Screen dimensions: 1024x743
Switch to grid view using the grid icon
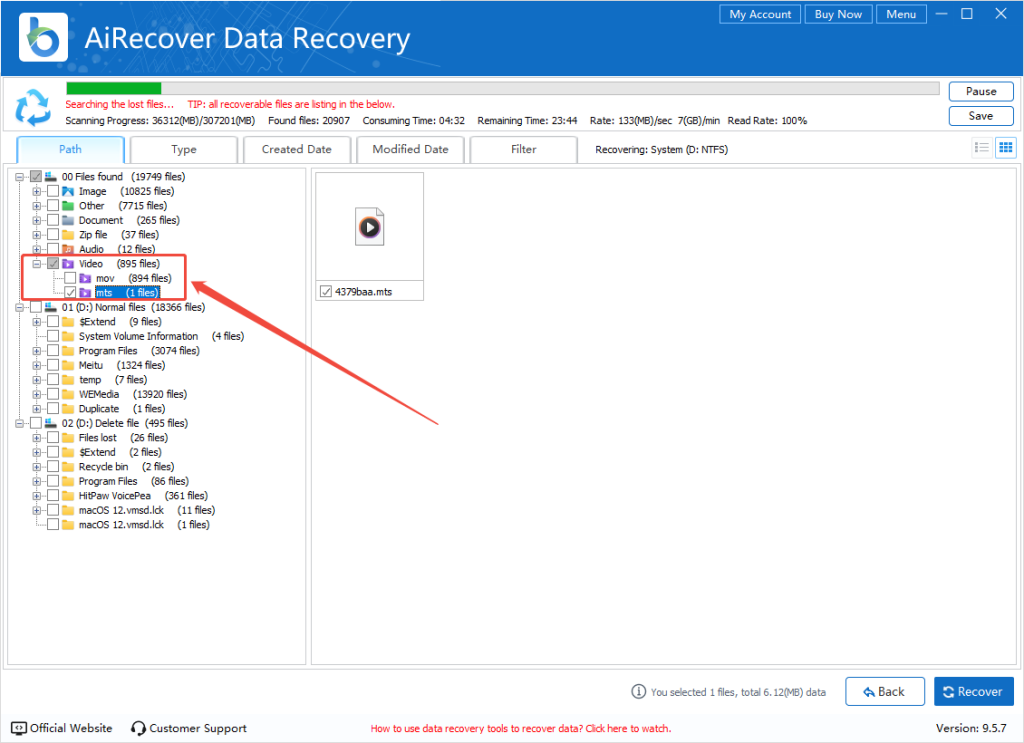tap(1006, 147)
